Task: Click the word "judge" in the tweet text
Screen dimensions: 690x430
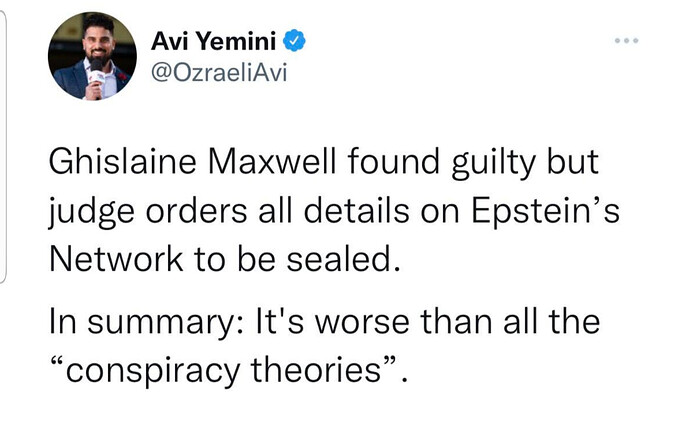Action: point(91,213)
